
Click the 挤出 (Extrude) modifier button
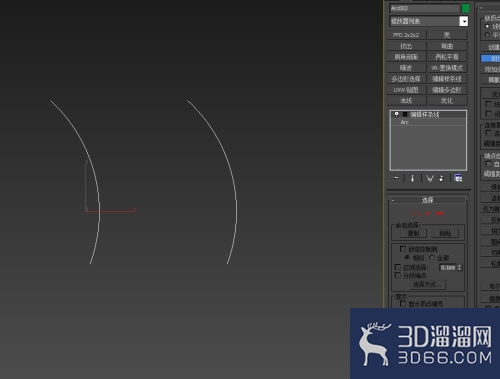pos(406,46)
